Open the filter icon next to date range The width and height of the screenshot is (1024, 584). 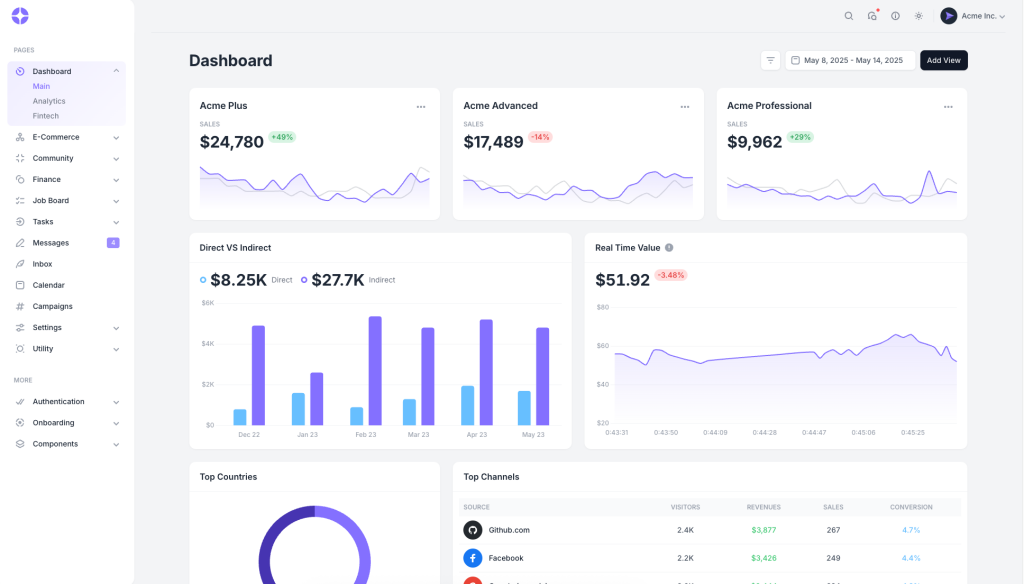pyautogui.click(x=770, y=60)
